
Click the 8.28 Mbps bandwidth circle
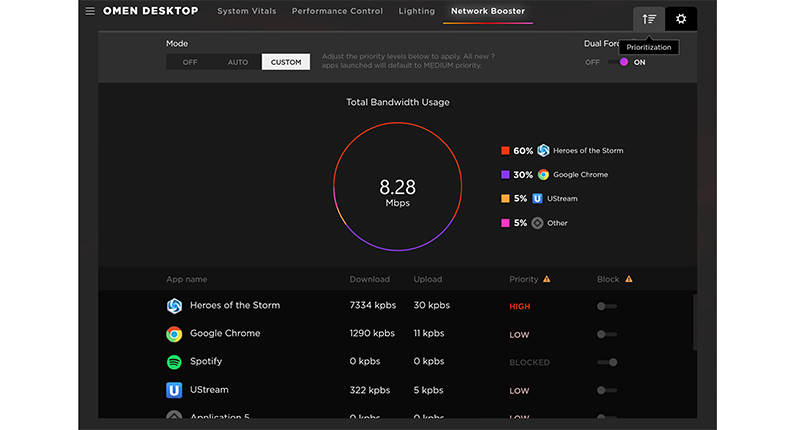[x=398, y=187]
